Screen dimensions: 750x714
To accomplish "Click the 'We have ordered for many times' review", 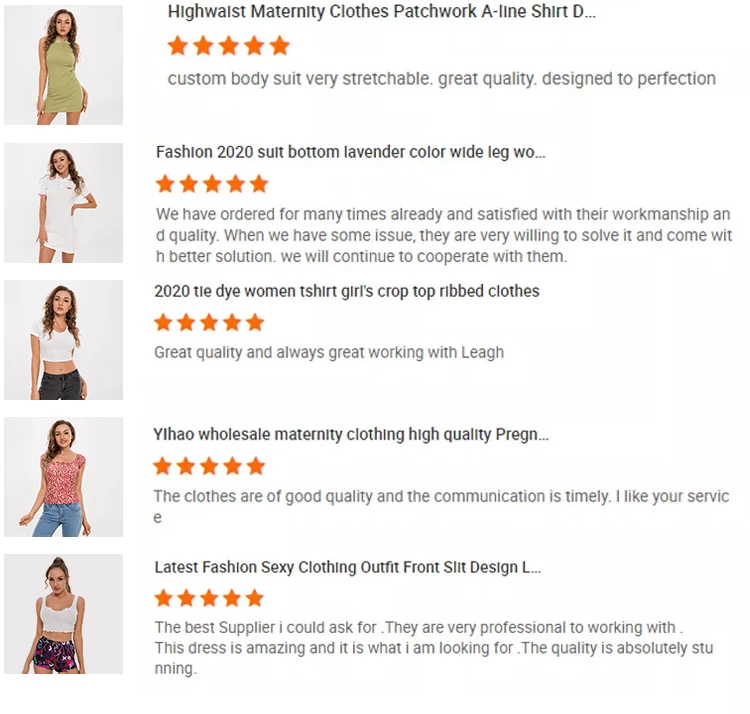I will (443, 235).
